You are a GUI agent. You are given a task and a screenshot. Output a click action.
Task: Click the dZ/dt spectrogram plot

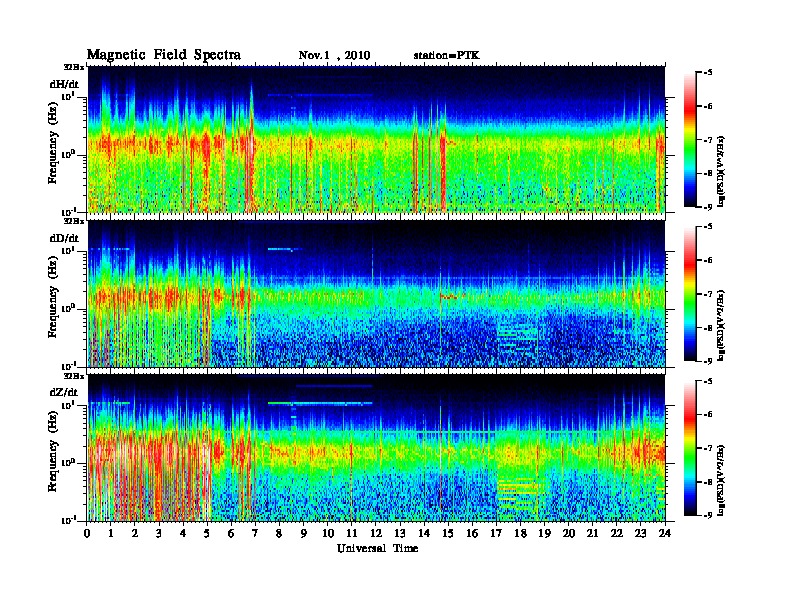376,448
